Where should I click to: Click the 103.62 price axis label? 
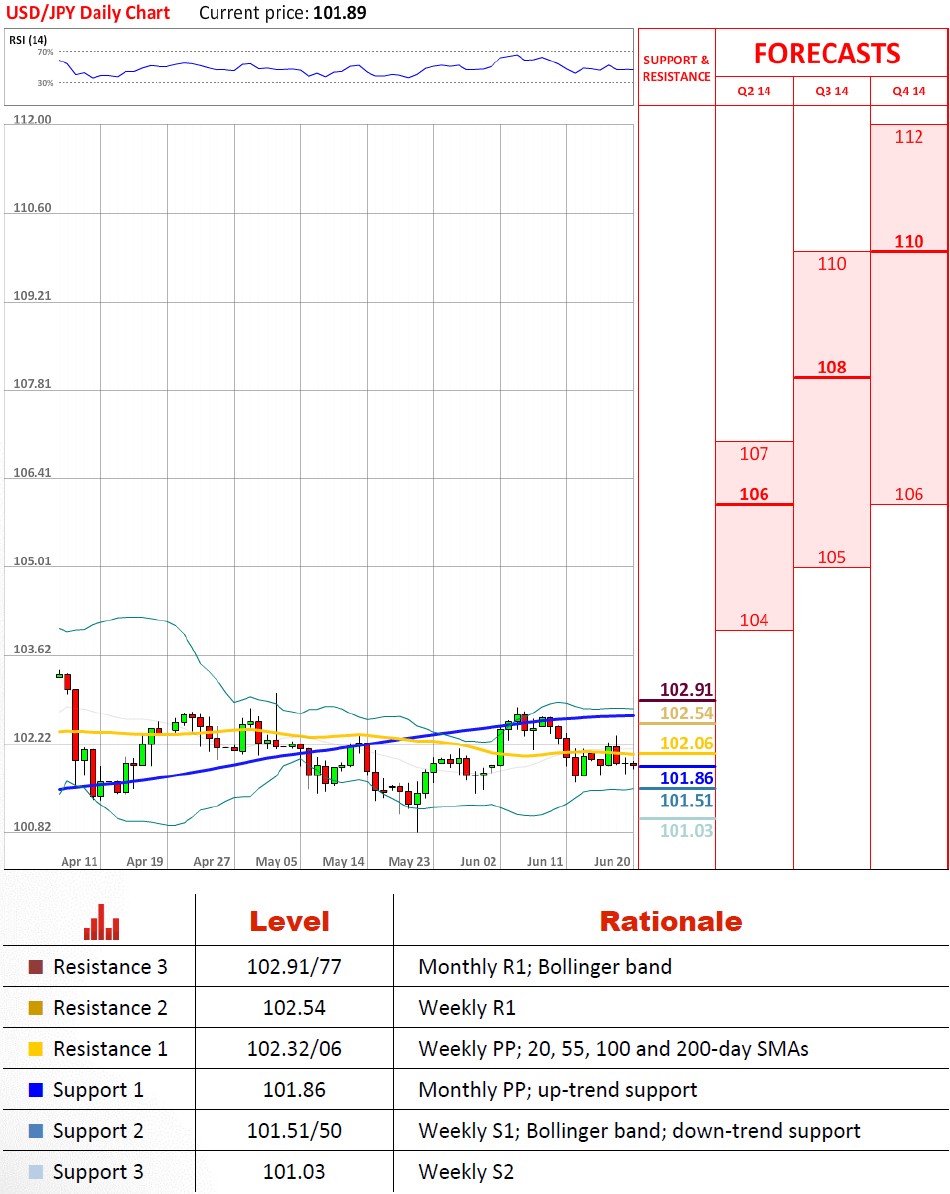click(33, 650)
